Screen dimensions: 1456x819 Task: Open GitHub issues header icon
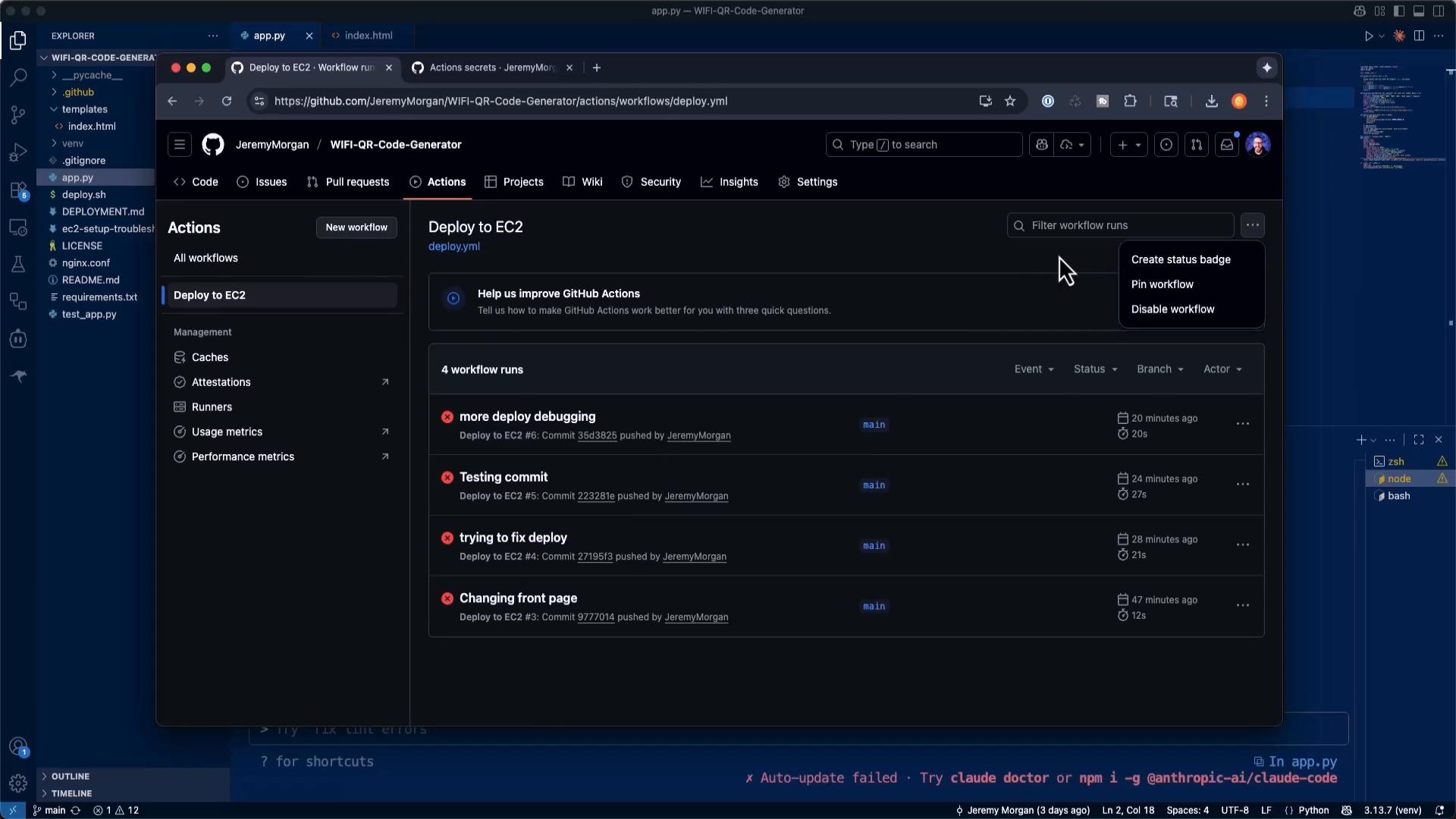[x=1166, y=145]
